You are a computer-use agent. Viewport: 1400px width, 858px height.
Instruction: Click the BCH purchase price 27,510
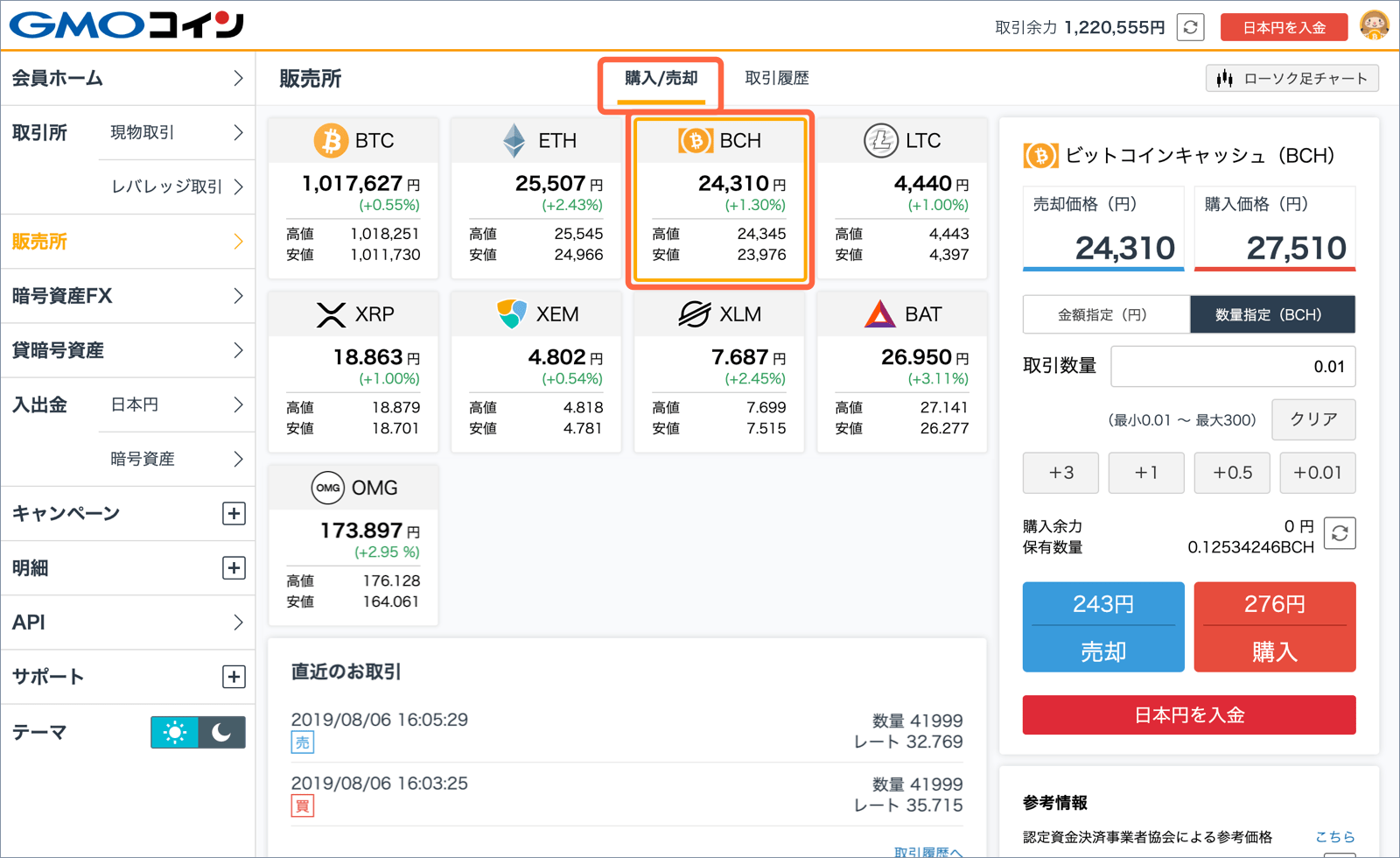click(1296, 248)
